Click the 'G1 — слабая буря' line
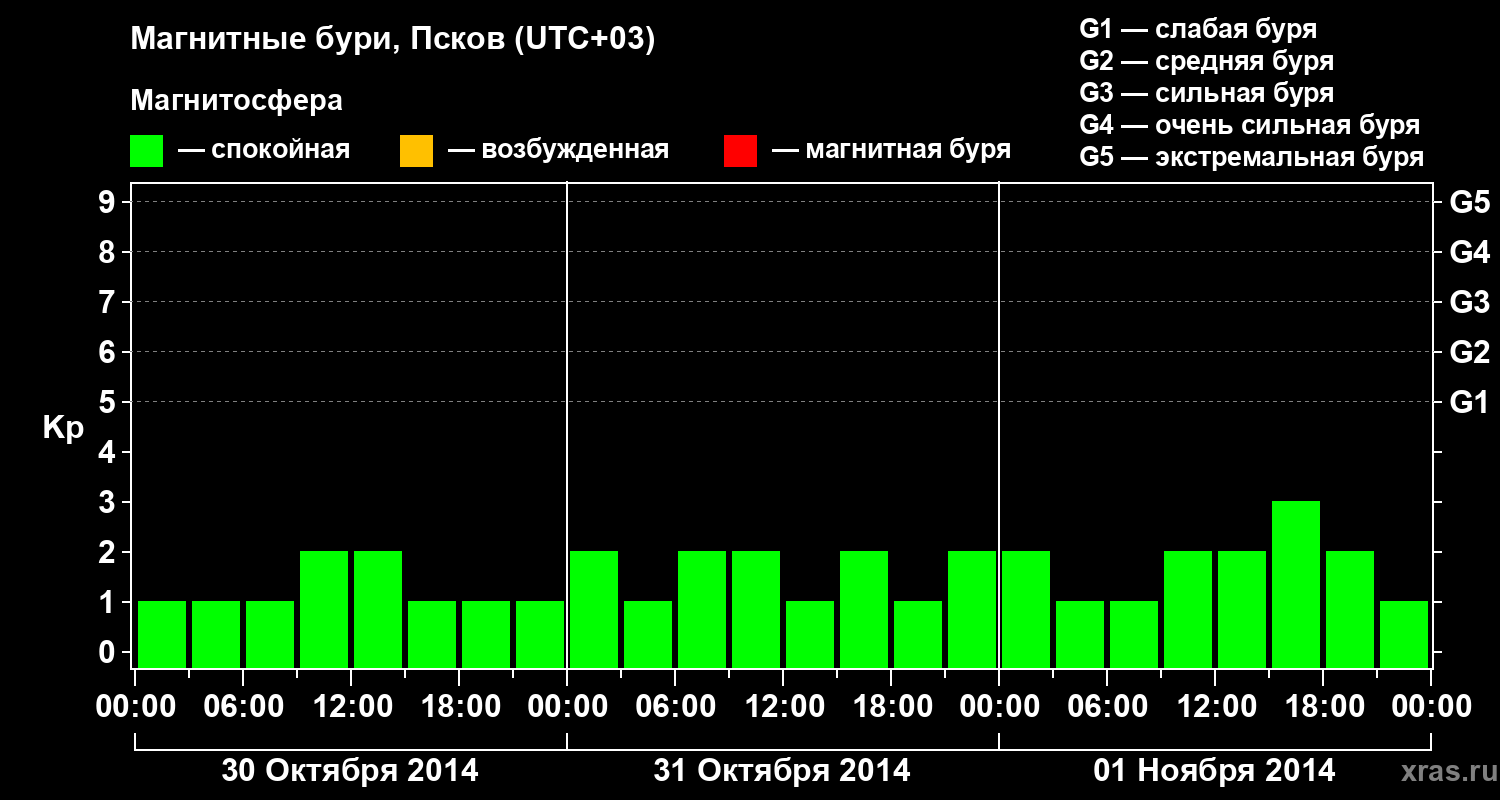The image size is (1500, 800). (x=1198, y=29)
